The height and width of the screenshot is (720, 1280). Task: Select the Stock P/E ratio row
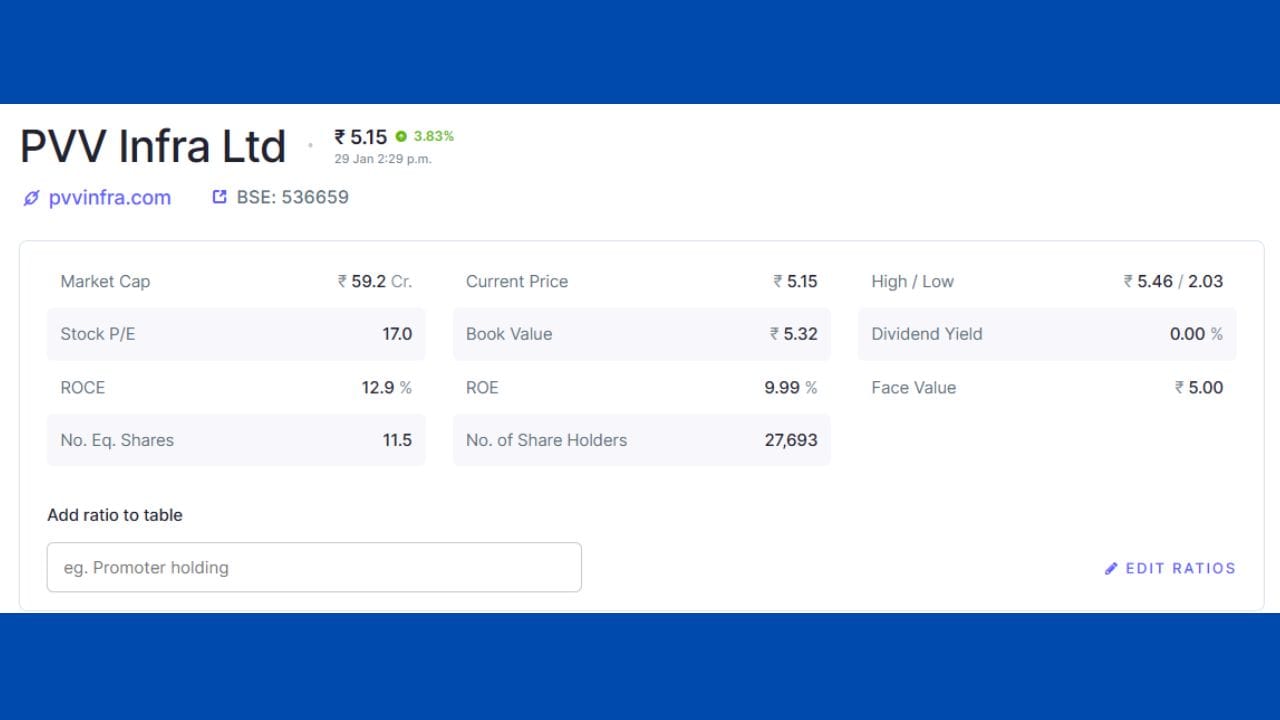click(x=236, y=334)
